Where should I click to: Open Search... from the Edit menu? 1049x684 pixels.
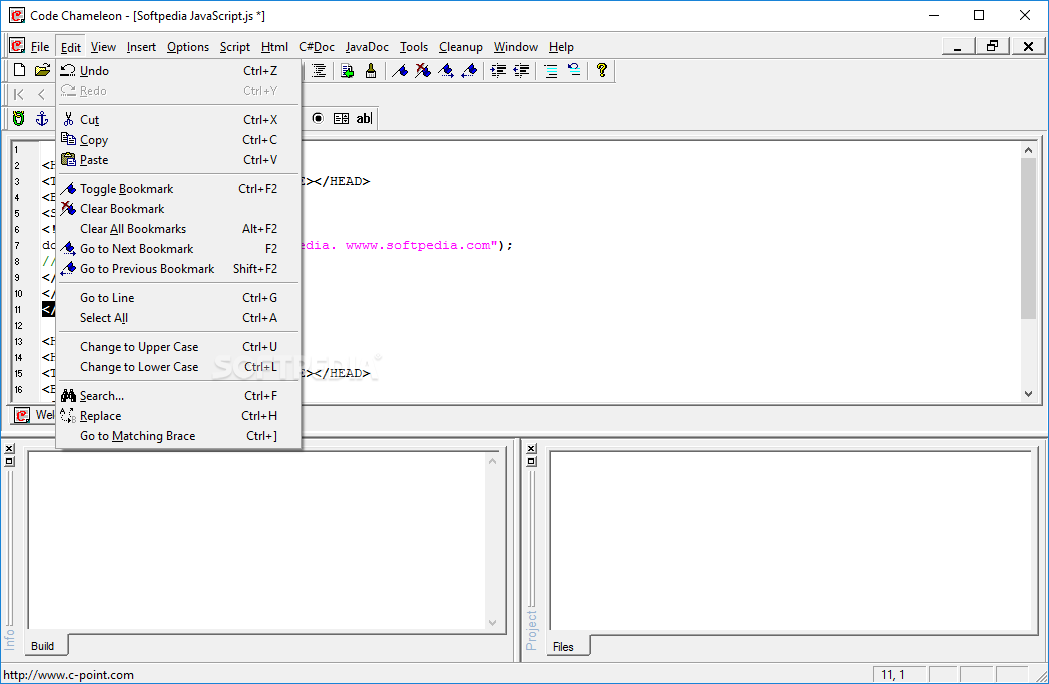point(178,396)
